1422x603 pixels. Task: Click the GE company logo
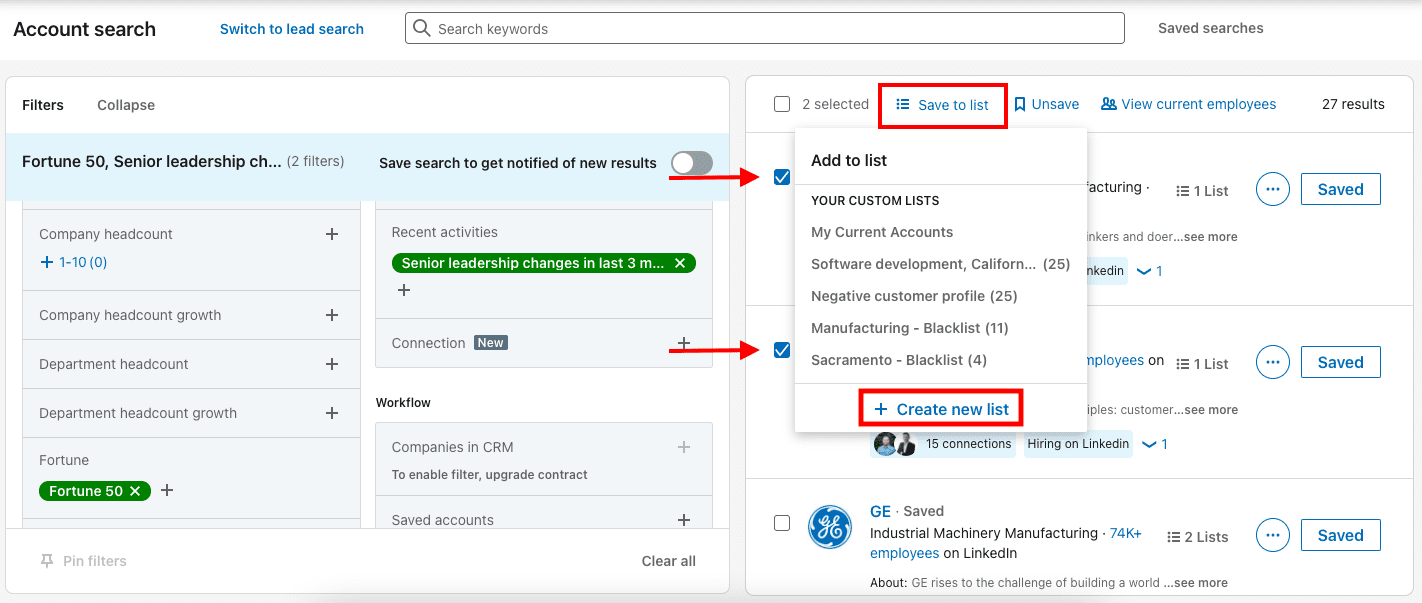[829, 527]
